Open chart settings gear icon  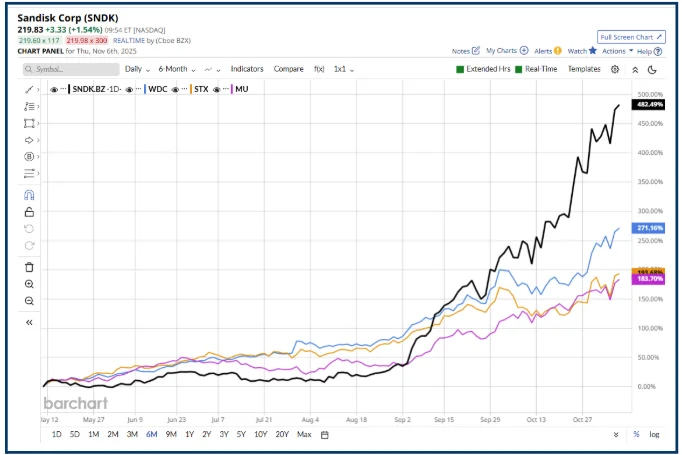(x=614, y=69)
